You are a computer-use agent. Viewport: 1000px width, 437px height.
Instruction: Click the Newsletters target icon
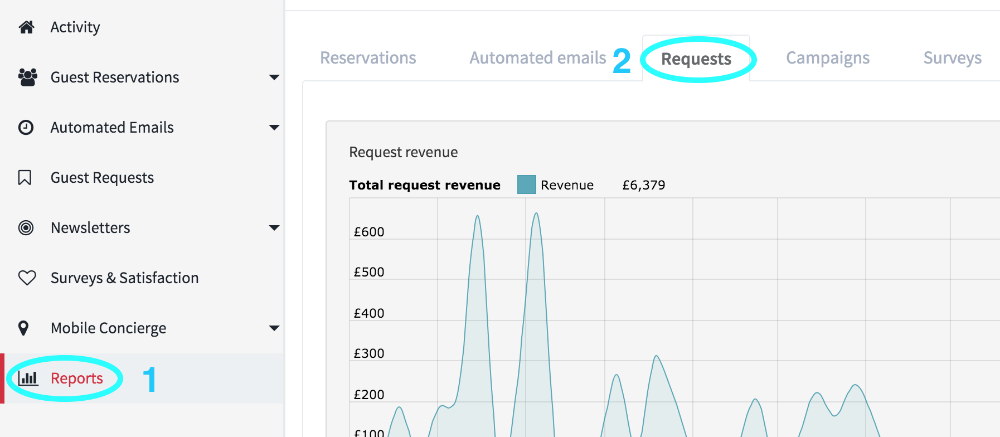tap(26, 228)
